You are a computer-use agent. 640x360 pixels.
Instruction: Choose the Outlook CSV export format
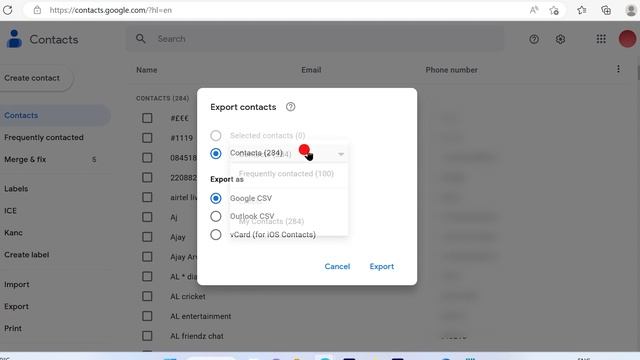[x=216, y=216]
